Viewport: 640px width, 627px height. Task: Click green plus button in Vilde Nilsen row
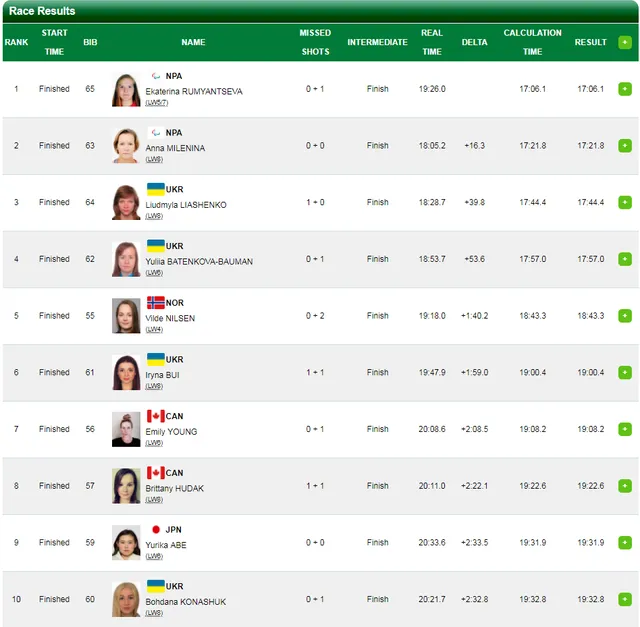(625, 316)
